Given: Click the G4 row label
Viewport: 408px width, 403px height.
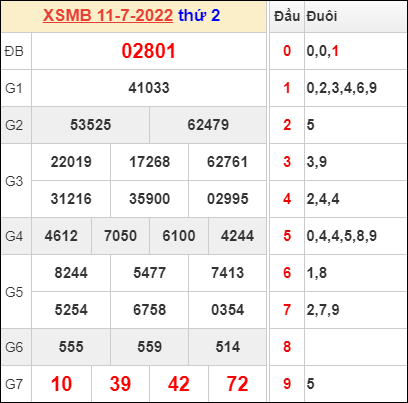Looking at the screenshot, I should click(14, 236).
